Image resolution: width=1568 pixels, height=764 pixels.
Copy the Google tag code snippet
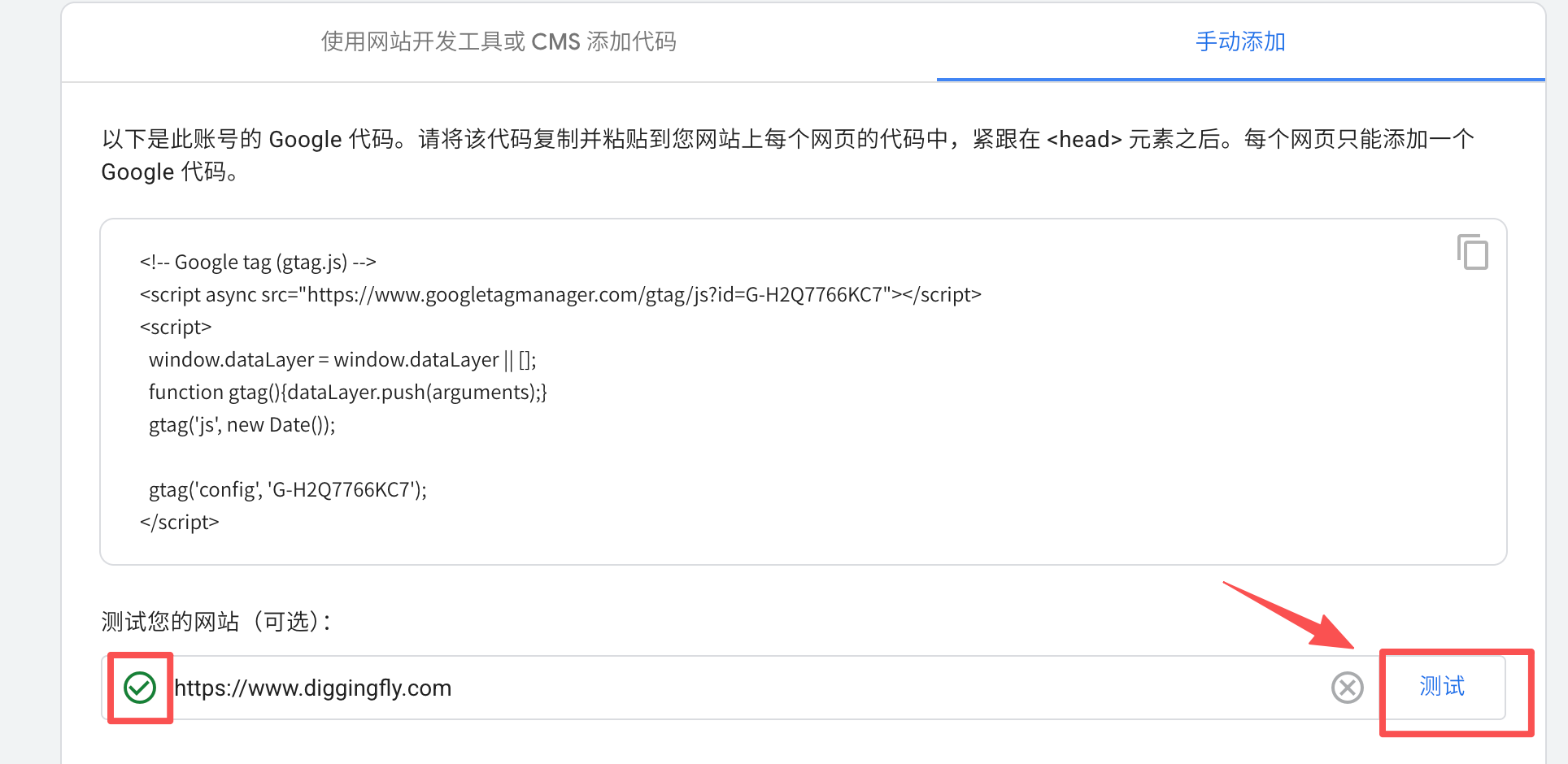tap(1472, 252)
